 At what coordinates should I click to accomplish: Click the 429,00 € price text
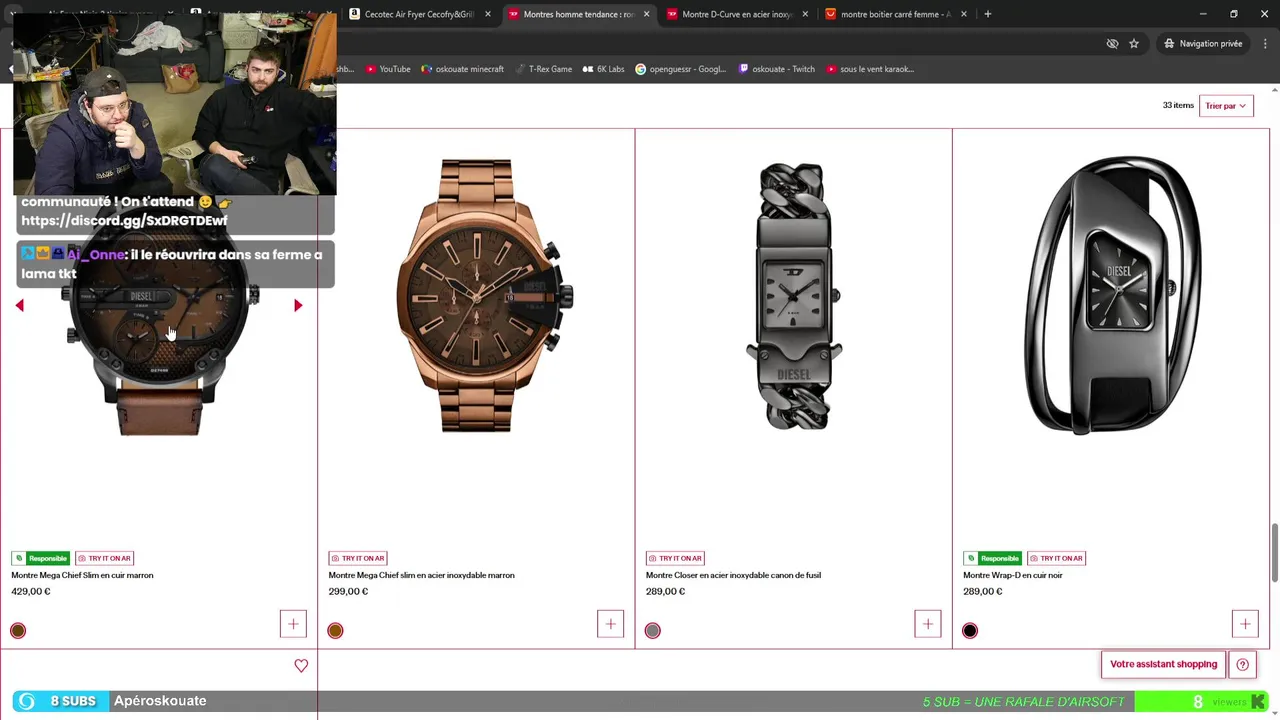pos(31,591)
